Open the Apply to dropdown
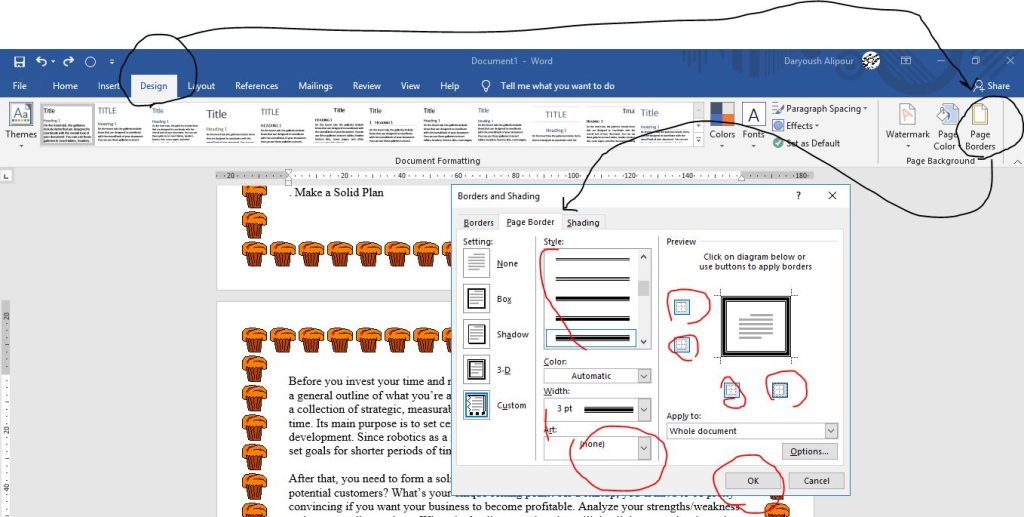 tap(831, 431)
